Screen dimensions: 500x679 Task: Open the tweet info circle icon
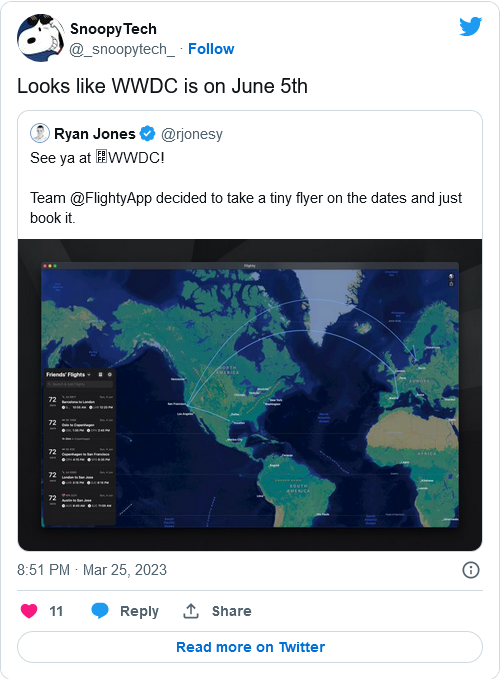471,570
